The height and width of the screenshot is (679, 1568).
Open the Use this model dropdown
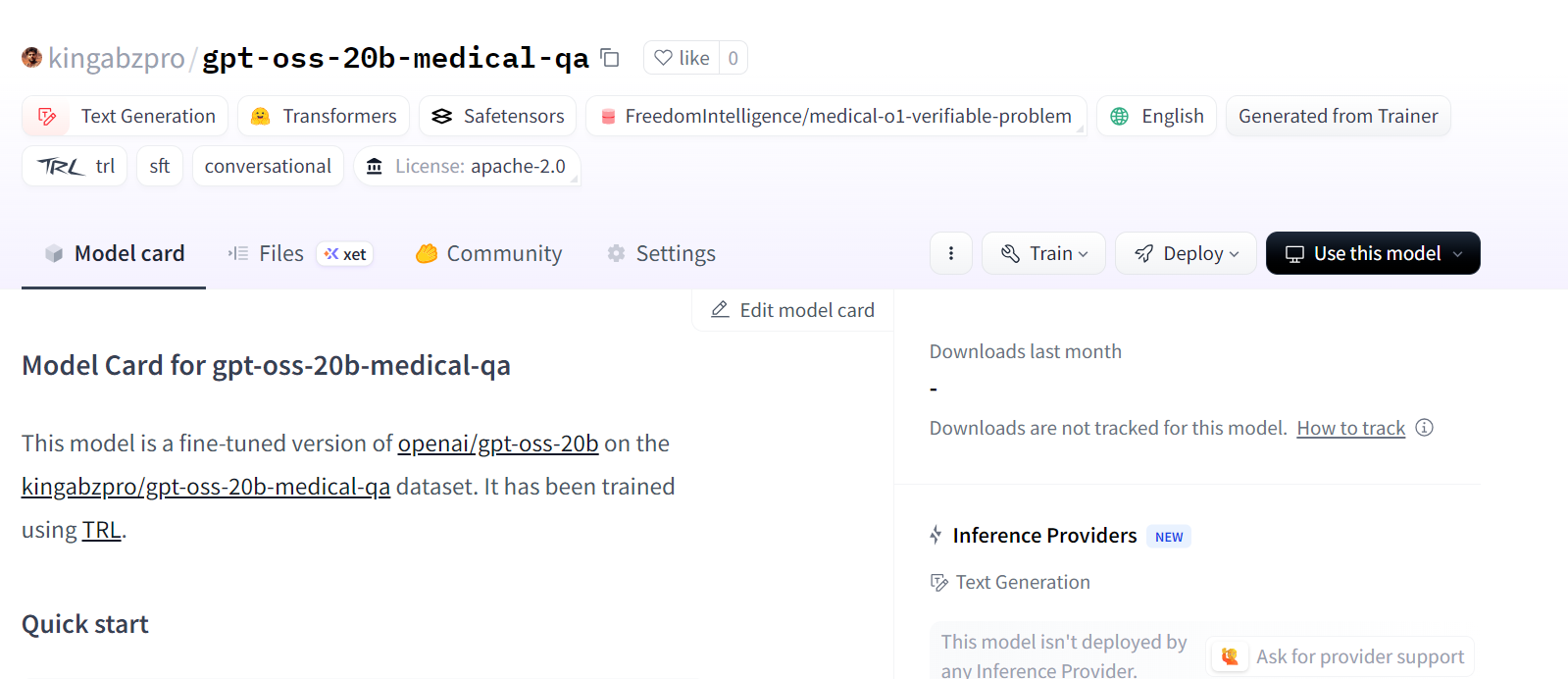(x=1372, y=254)
